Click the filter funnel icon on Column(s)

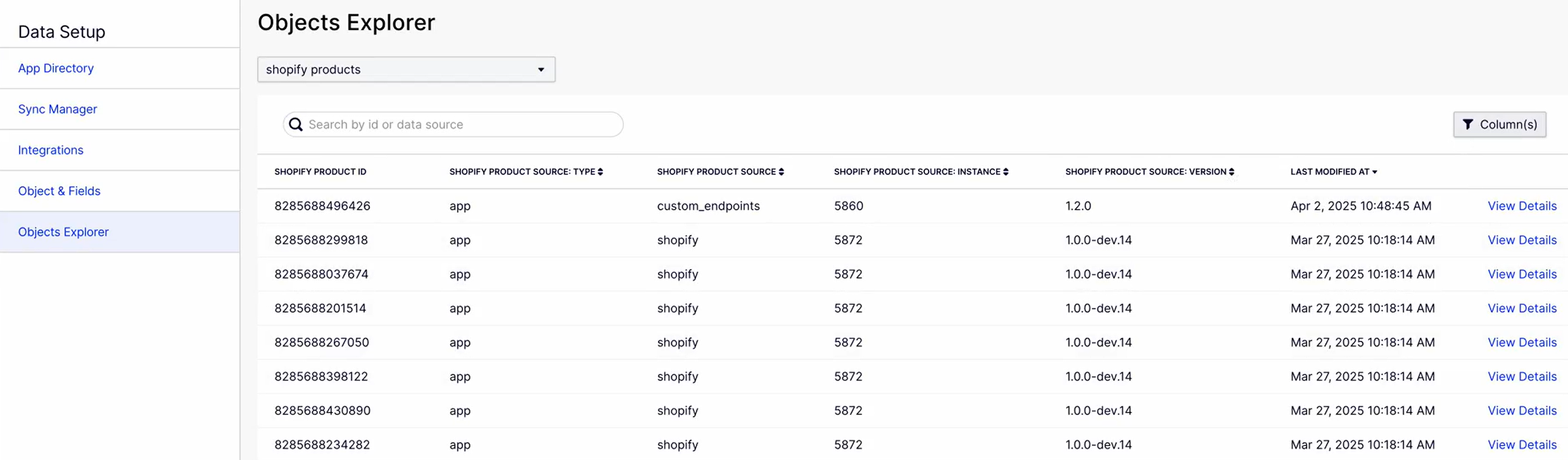[1468, 124]
